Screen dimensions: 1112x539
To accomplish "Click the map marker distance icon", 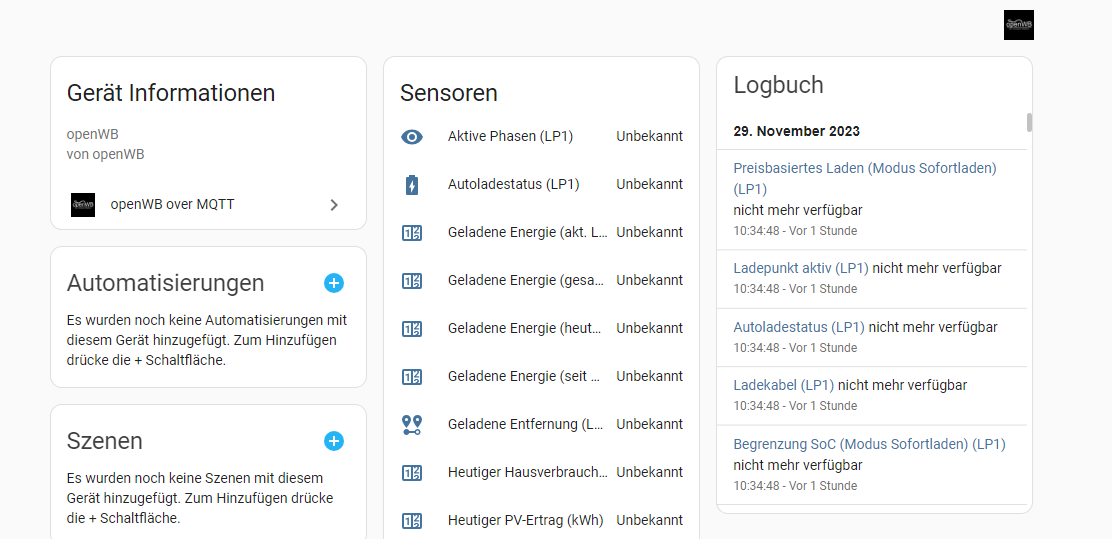I will point(412,425).
